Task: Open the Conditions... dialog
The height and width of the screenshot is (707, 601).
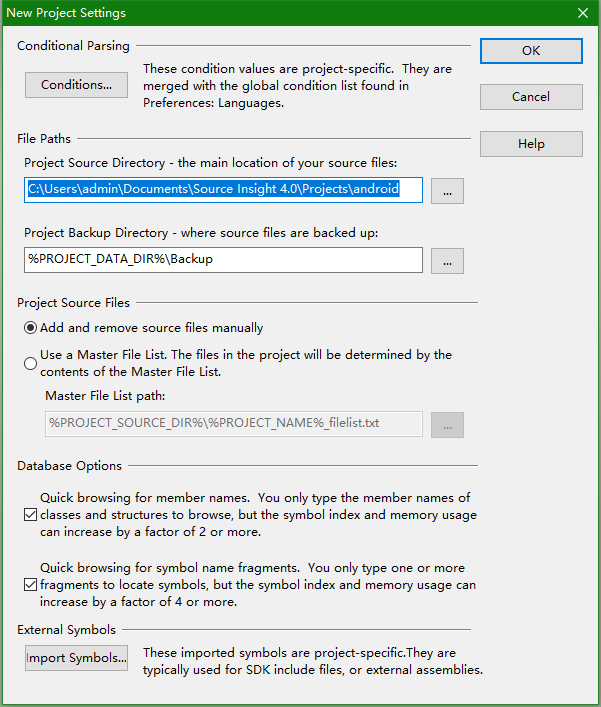Action: pyautogui.click(x=76, y=85)
